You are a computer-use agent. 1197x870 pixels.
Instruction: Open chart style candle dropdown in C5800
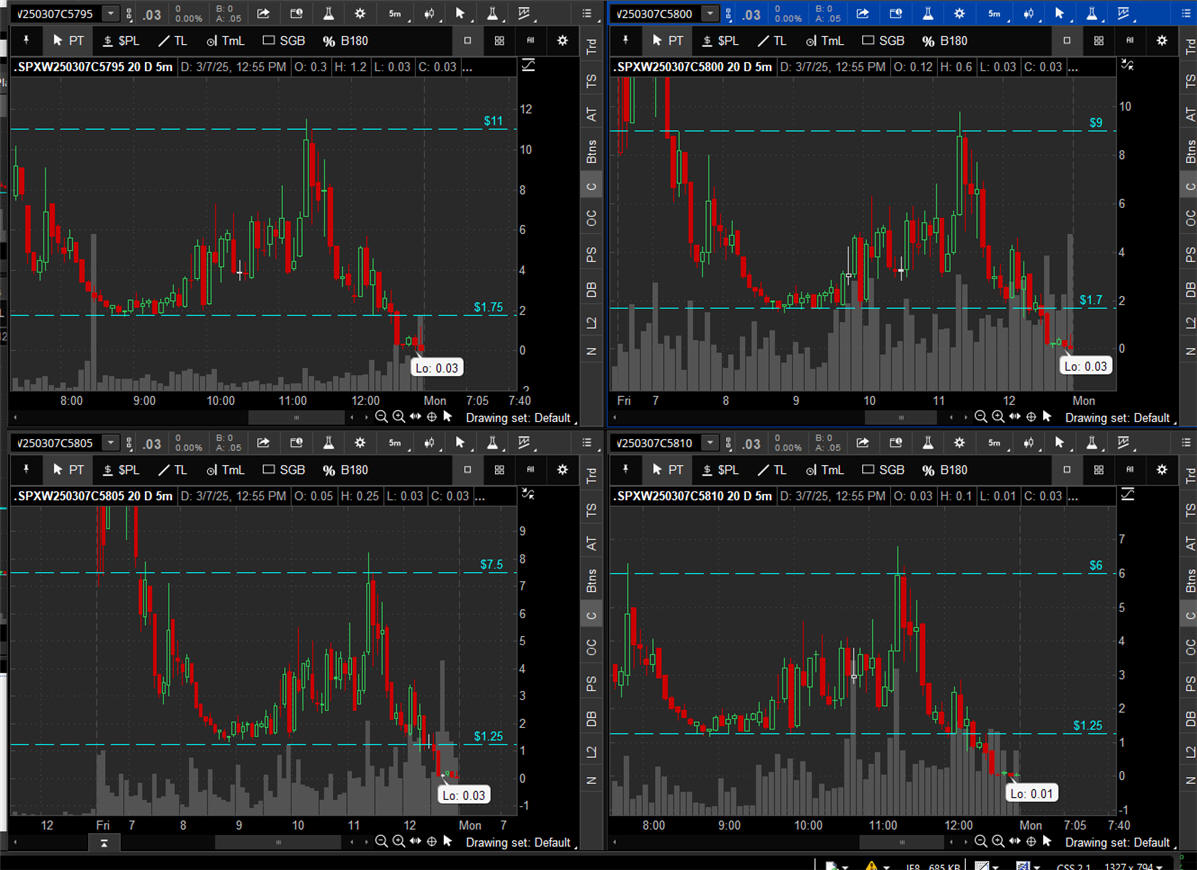(x=1030, y=14)
